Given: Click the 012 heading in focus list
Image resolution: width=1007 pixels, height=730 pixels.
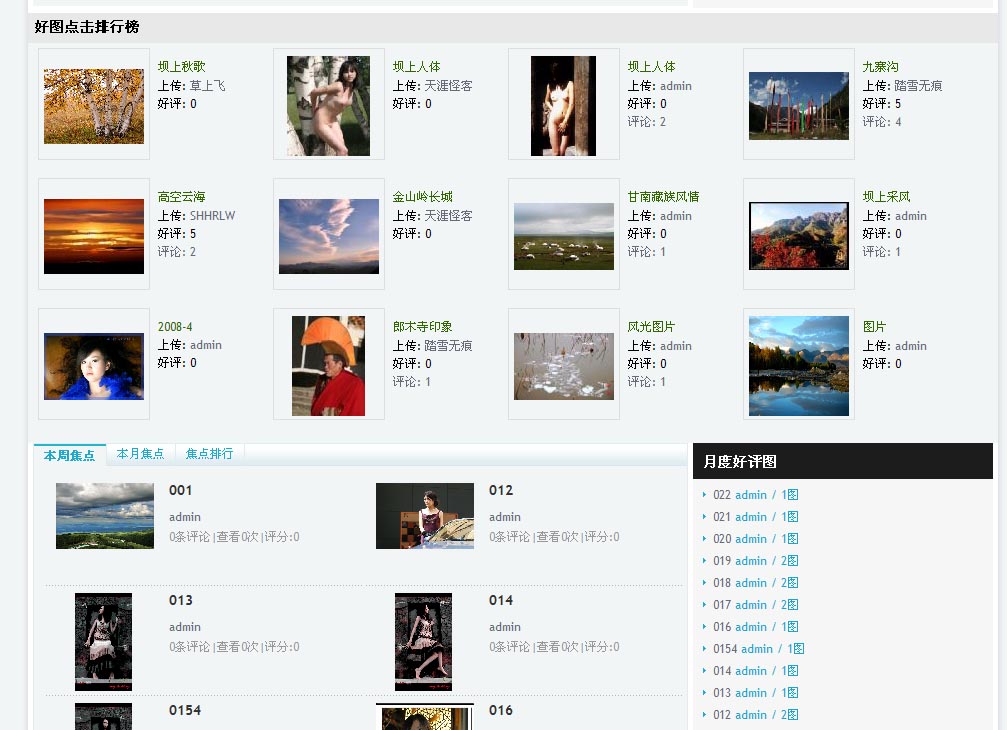Looking at the screenshot, I should coord(501,491).
